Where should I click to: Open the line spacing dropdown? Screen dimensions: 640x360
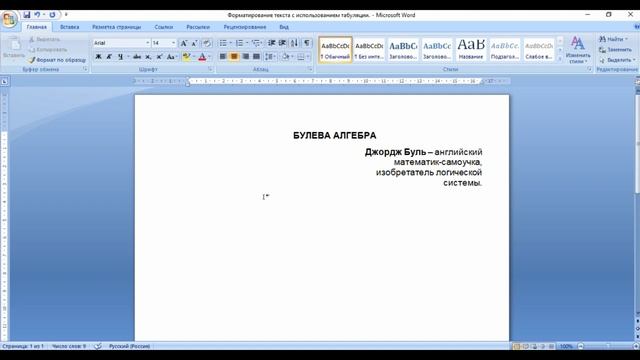coord(270,57)
